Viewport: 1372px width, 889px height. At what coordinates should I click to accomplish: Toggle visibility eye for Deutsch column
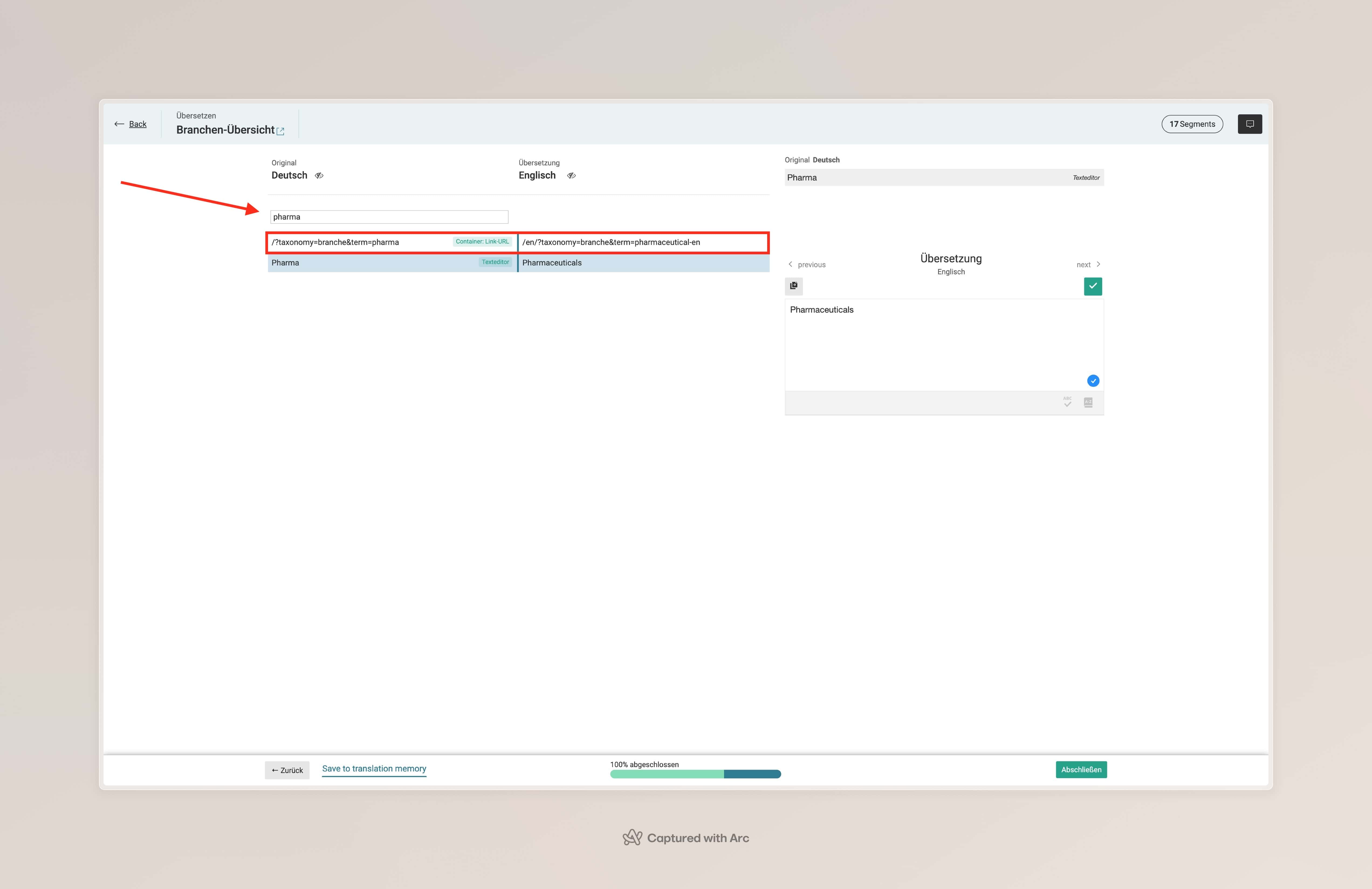coord(319,176)
